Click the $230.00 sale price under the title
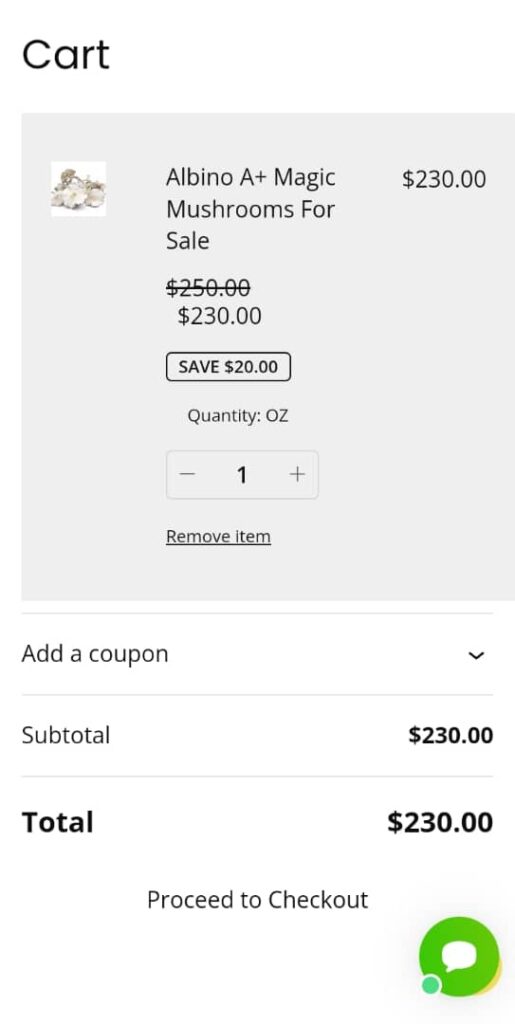The width and height of the screenshot is (515, 1024). click(220, 316)
